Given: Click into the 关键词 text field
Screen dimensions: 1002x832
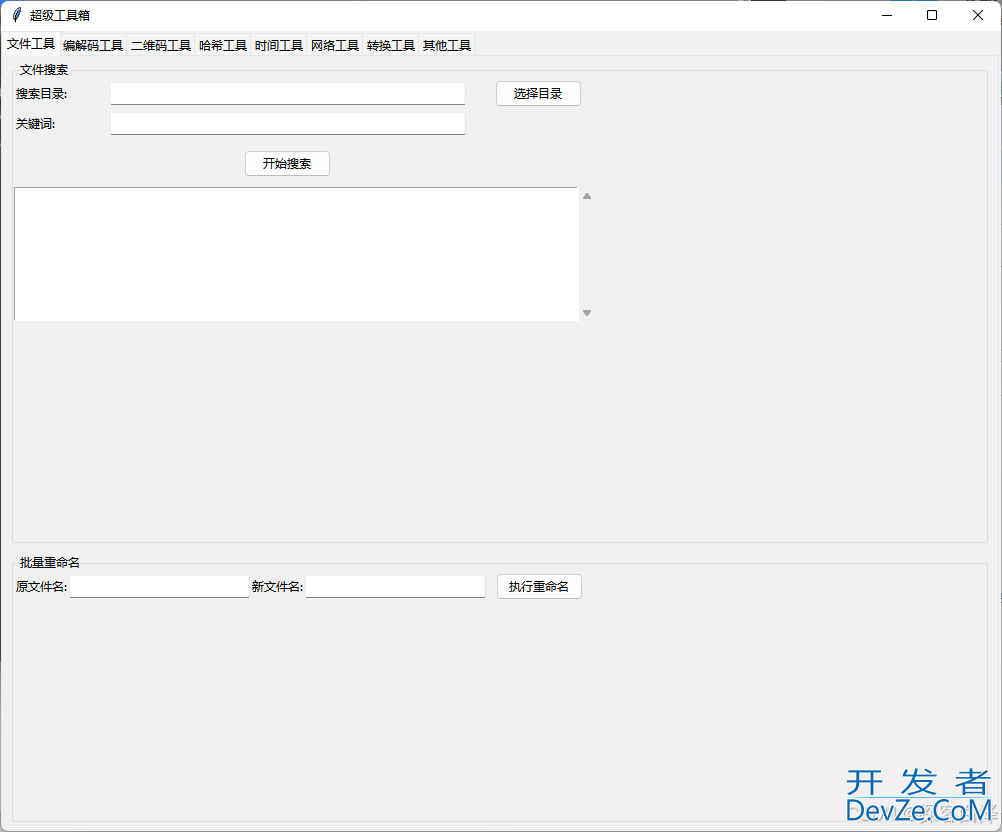Looking at the screenshot, I should pos(288,124).
